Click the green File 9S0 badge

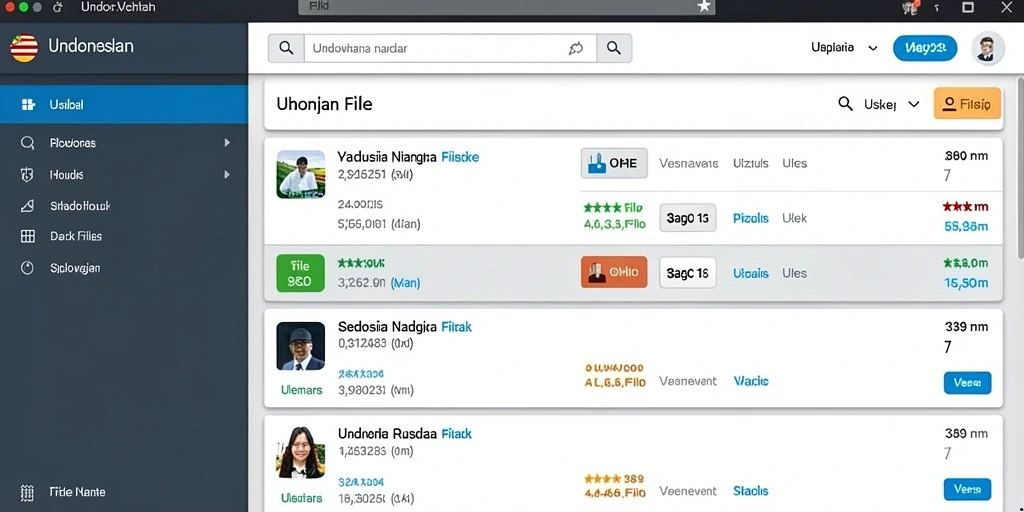(300, 273)
